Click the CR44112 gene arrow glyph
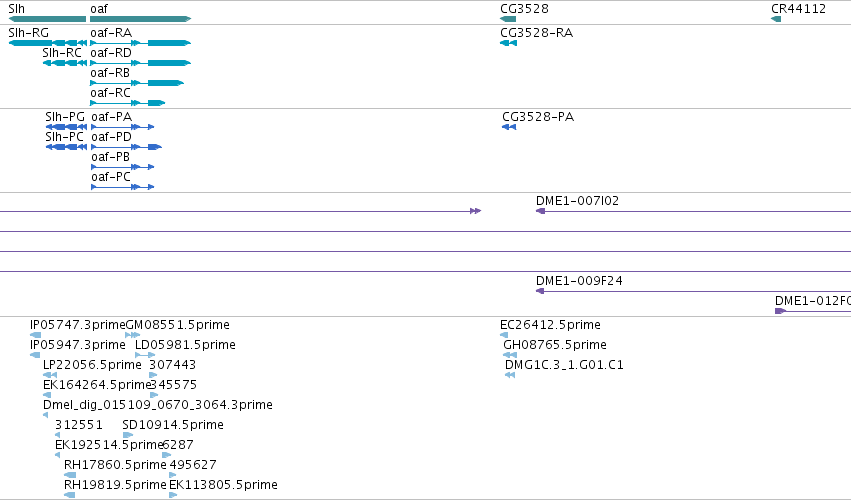Screen dimensions: 851x500 [x=776, y=19]
